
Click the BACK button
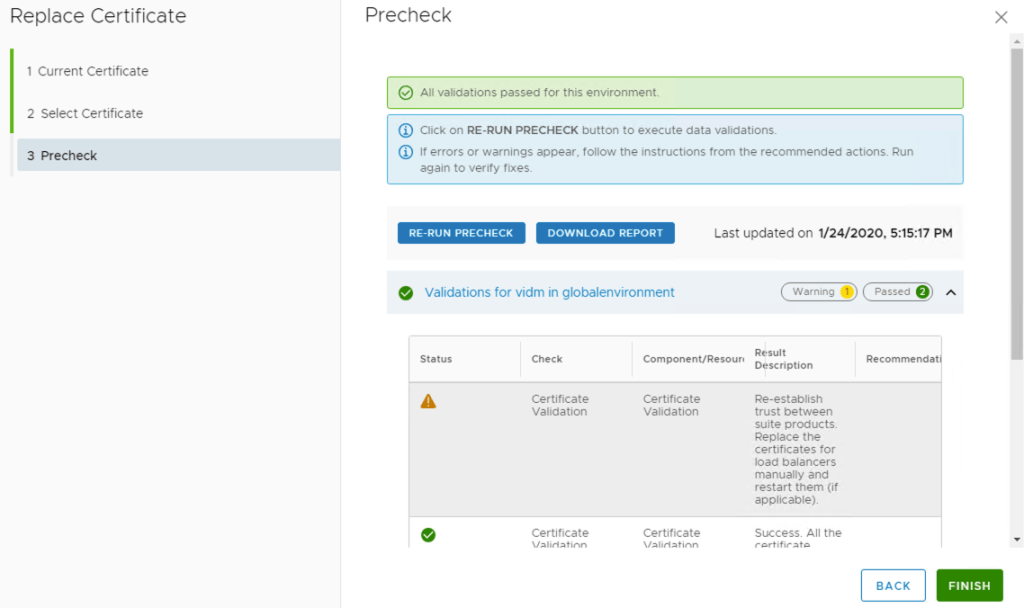893,586
